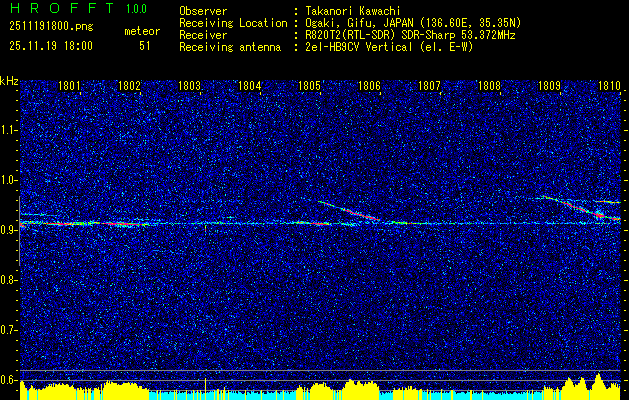Click the kHz axis unit label
629x400 pixels.
(x=9, y=81)
